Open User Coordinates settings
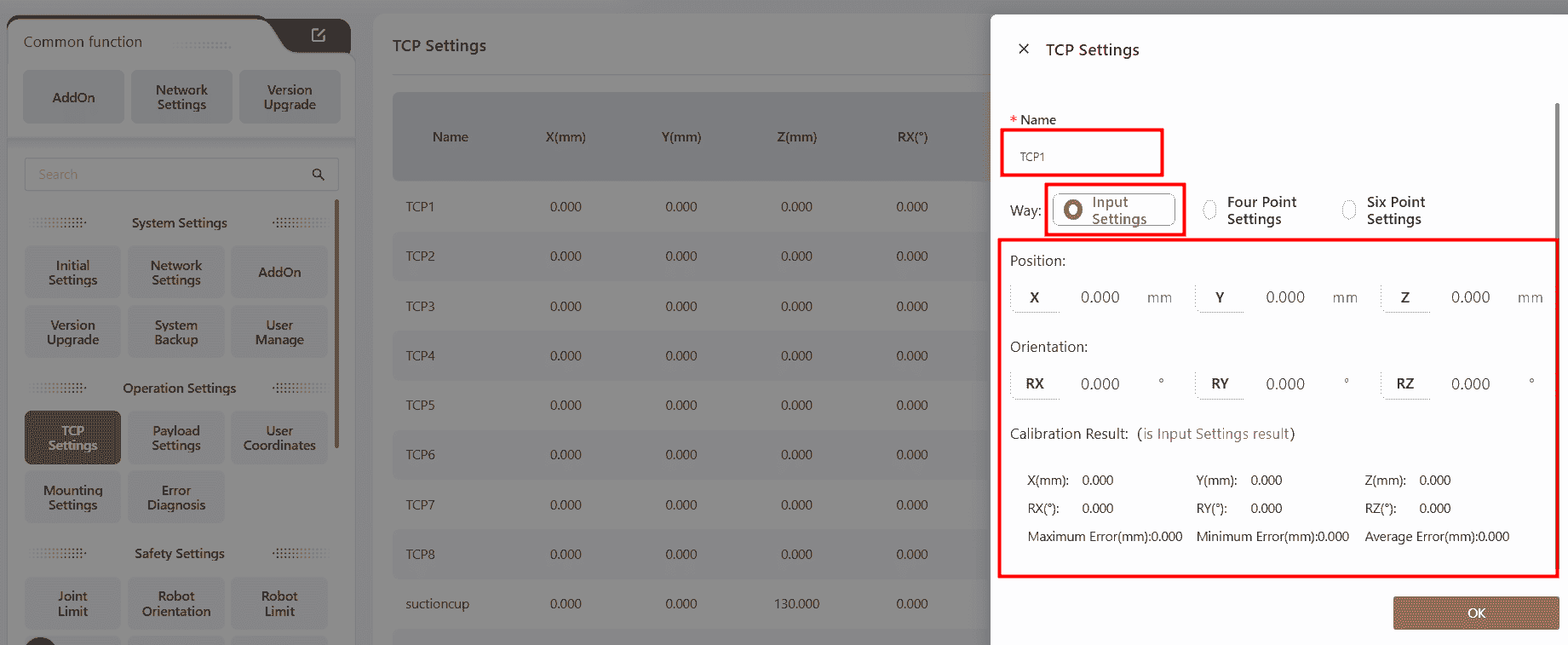This screenshot has width=1568, height=645. coord(279,438)
